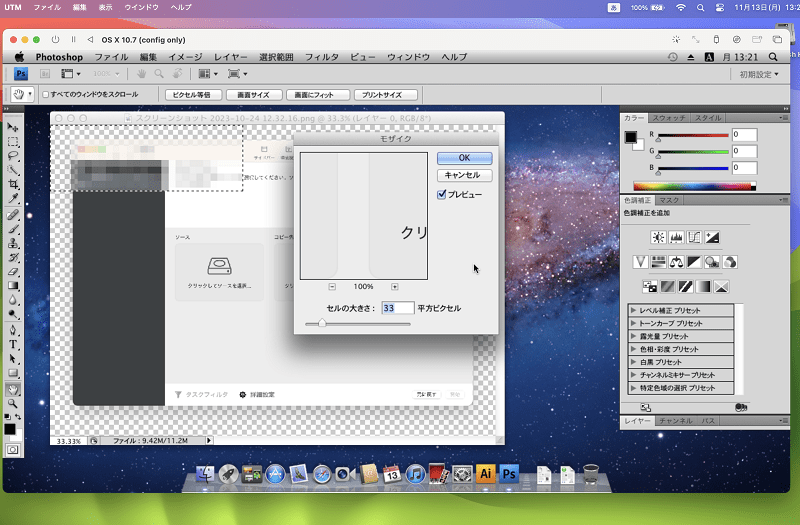Switch to the スウォッチ tab
800x525 pixels.
pos(669,118)
